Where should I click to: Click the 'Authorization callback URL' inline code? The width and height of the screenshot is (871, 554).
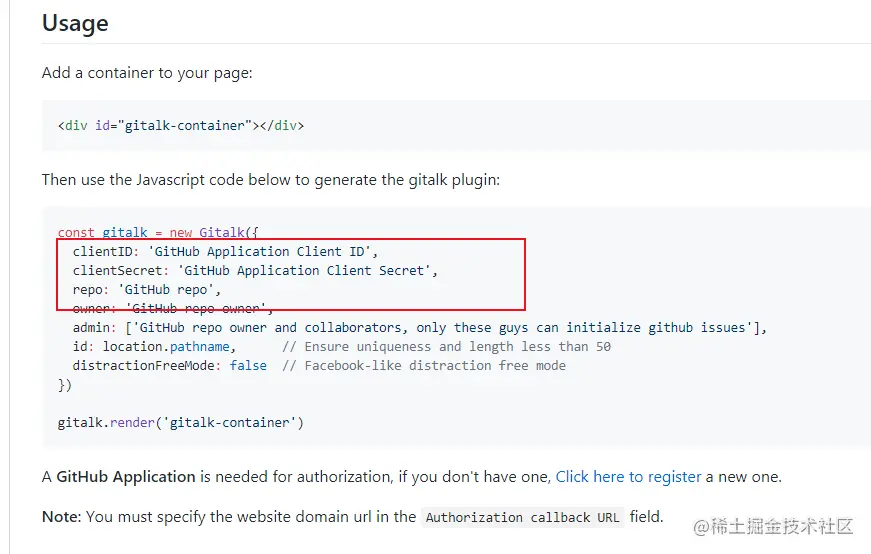coord(522,517)
